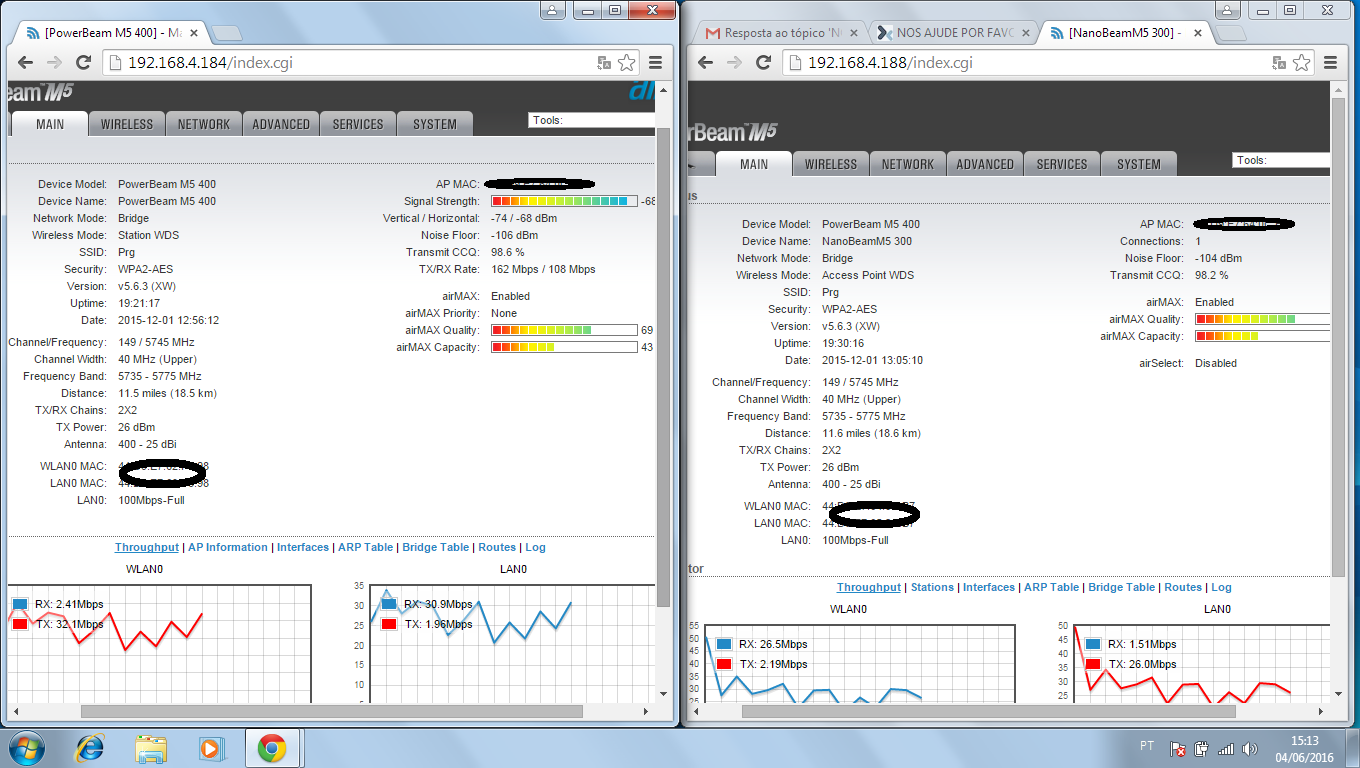Screen dimensions: 1360x768
Task: Click AP Information link in left window
Action: [228, 547]
